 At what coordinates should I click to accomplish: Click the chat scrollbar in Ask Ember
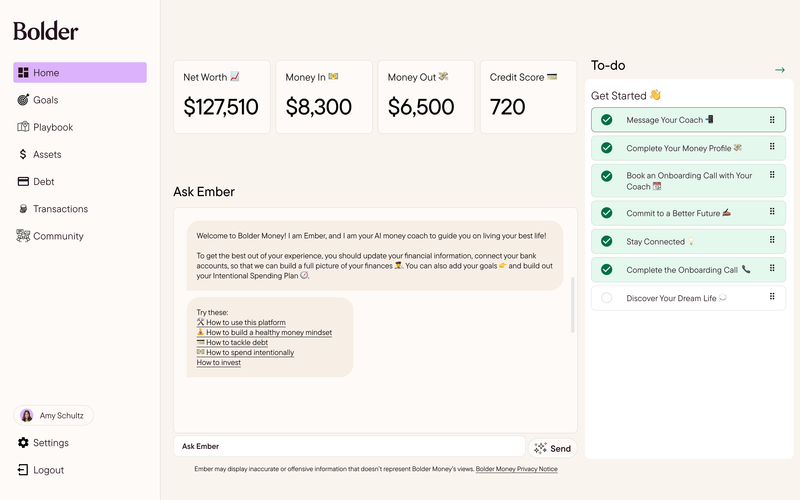tap(572, 305)
